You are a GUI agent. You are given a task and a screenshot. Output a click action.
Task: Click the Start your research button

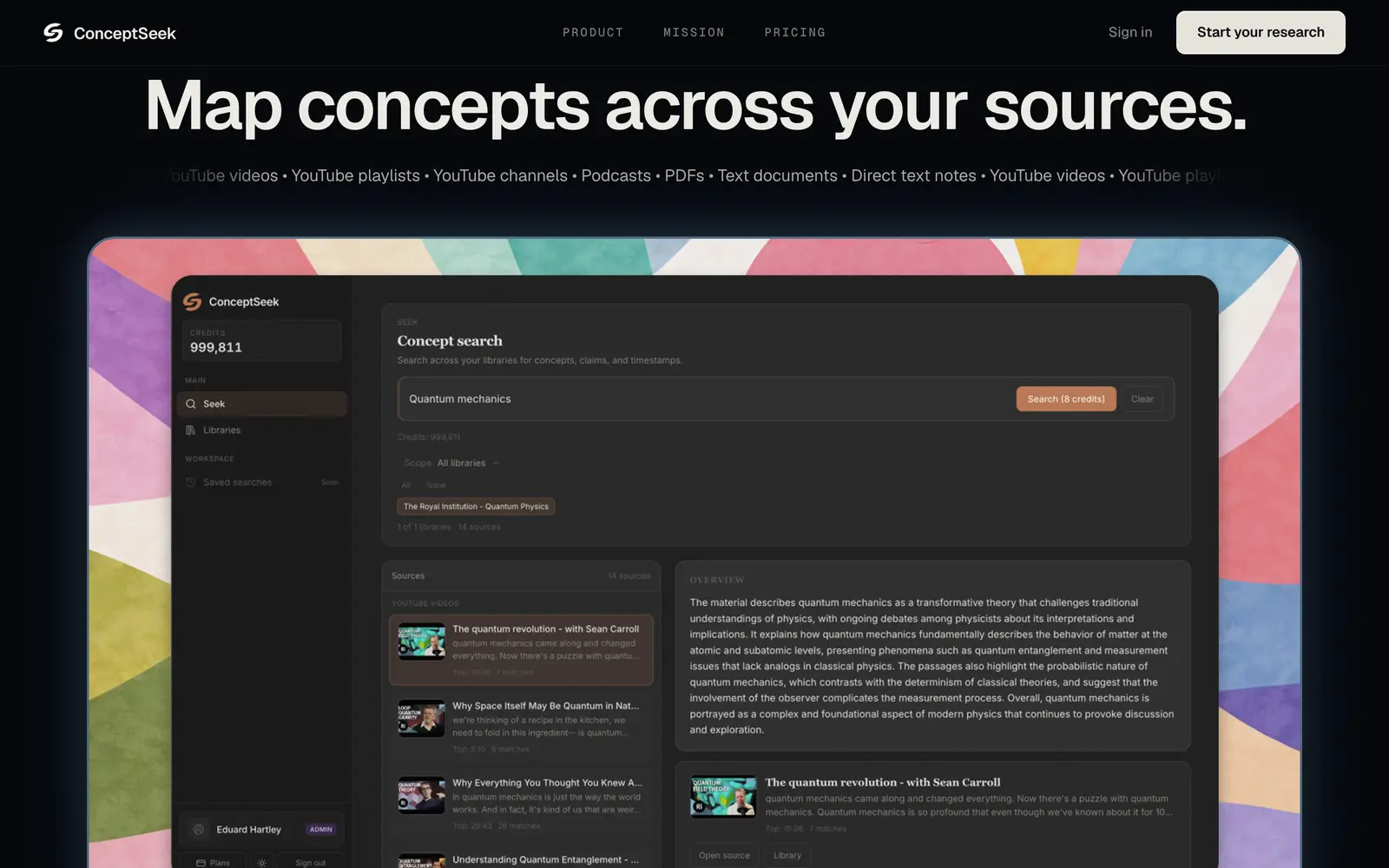tap(1261, 32)
